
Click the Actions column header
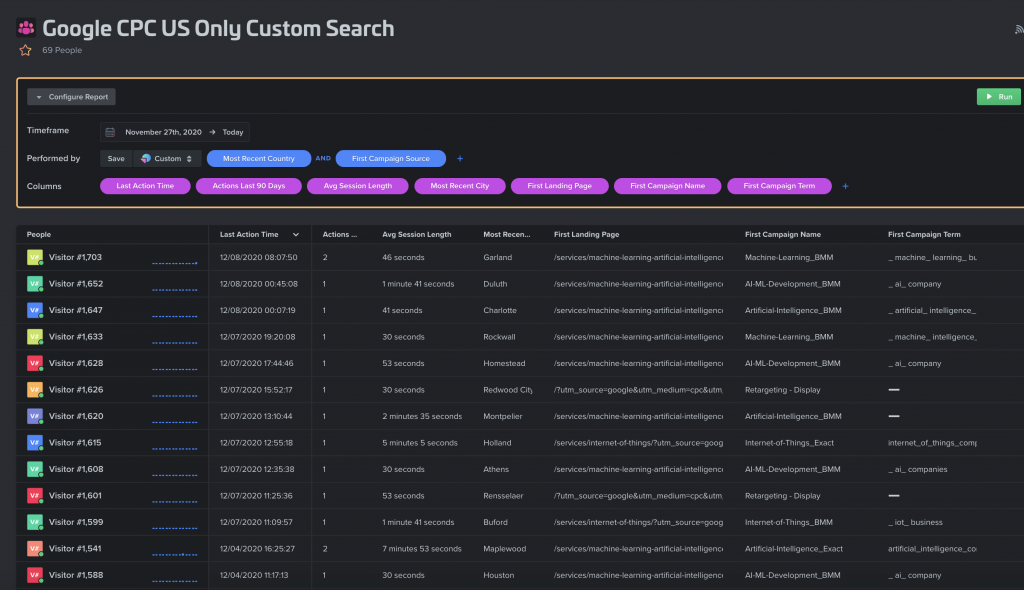point(340,235)
